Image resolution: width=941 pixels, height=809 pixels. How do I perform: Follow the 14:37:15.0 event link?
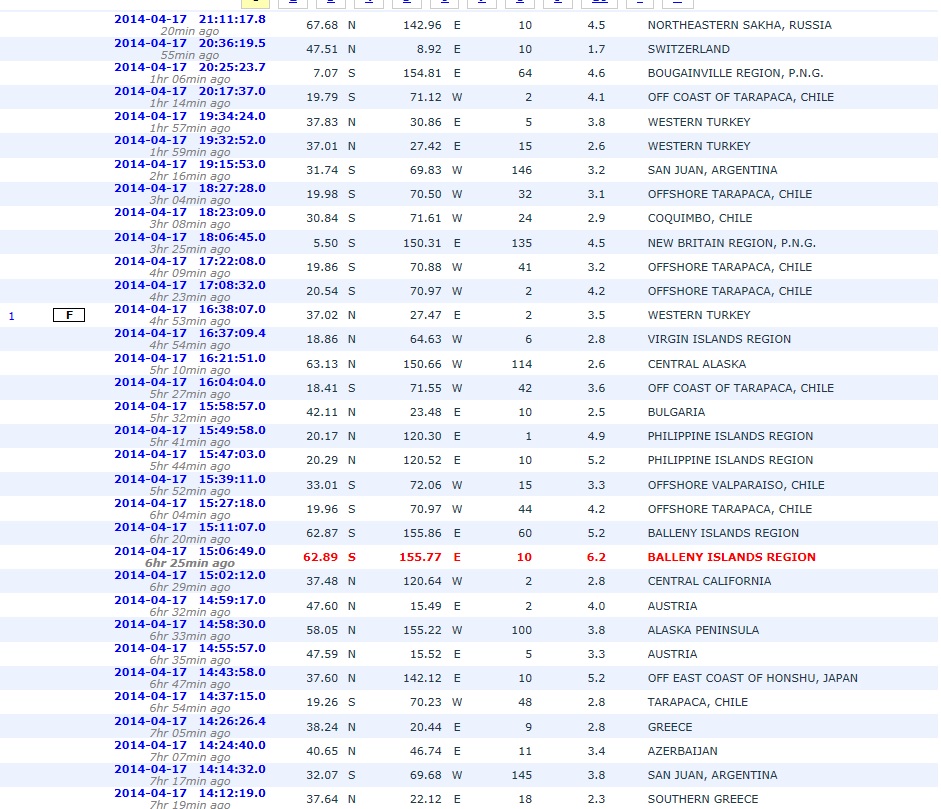click(x=190, y=697)
